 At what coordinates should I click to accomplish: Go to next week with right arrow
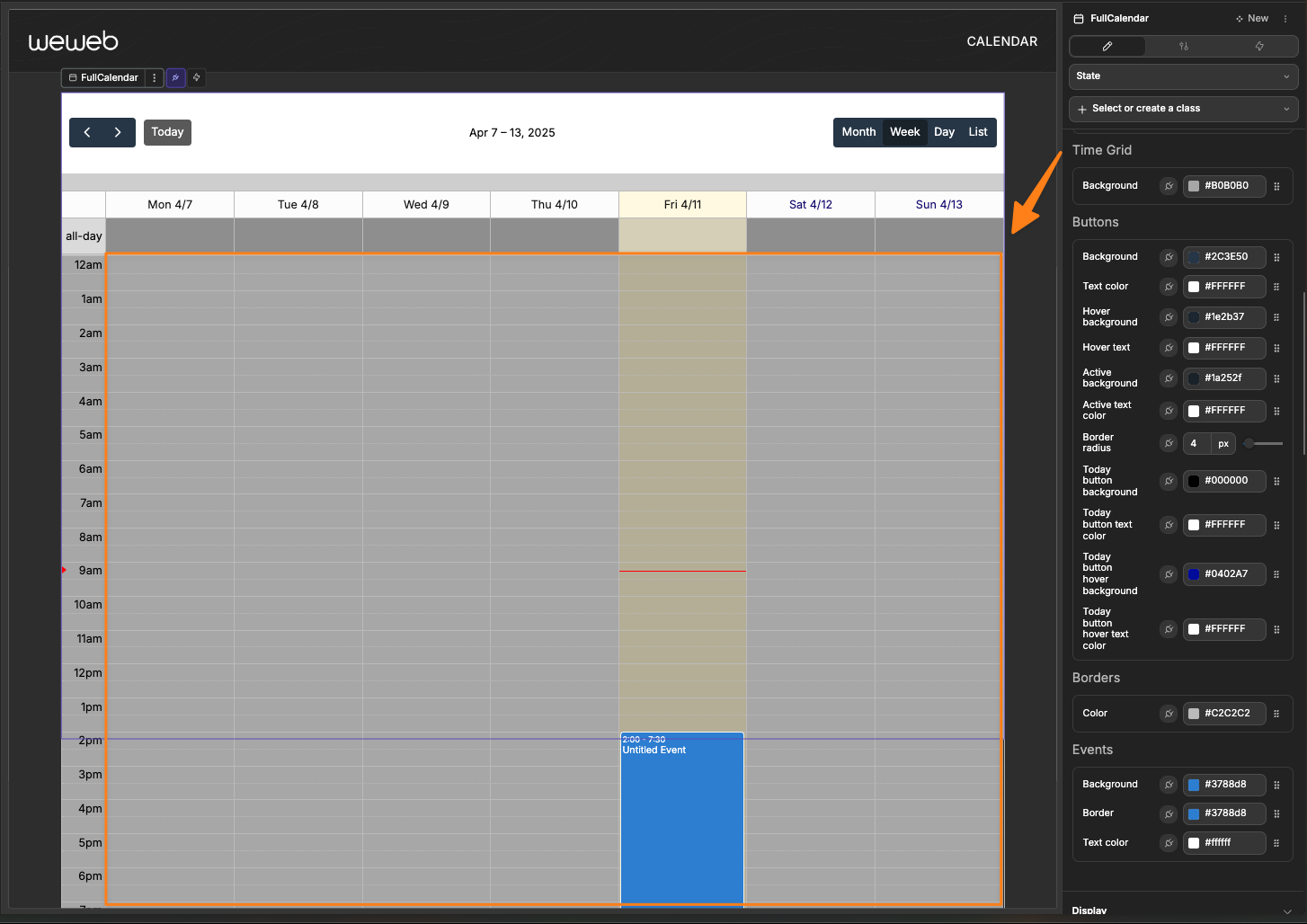click(118, 132)
